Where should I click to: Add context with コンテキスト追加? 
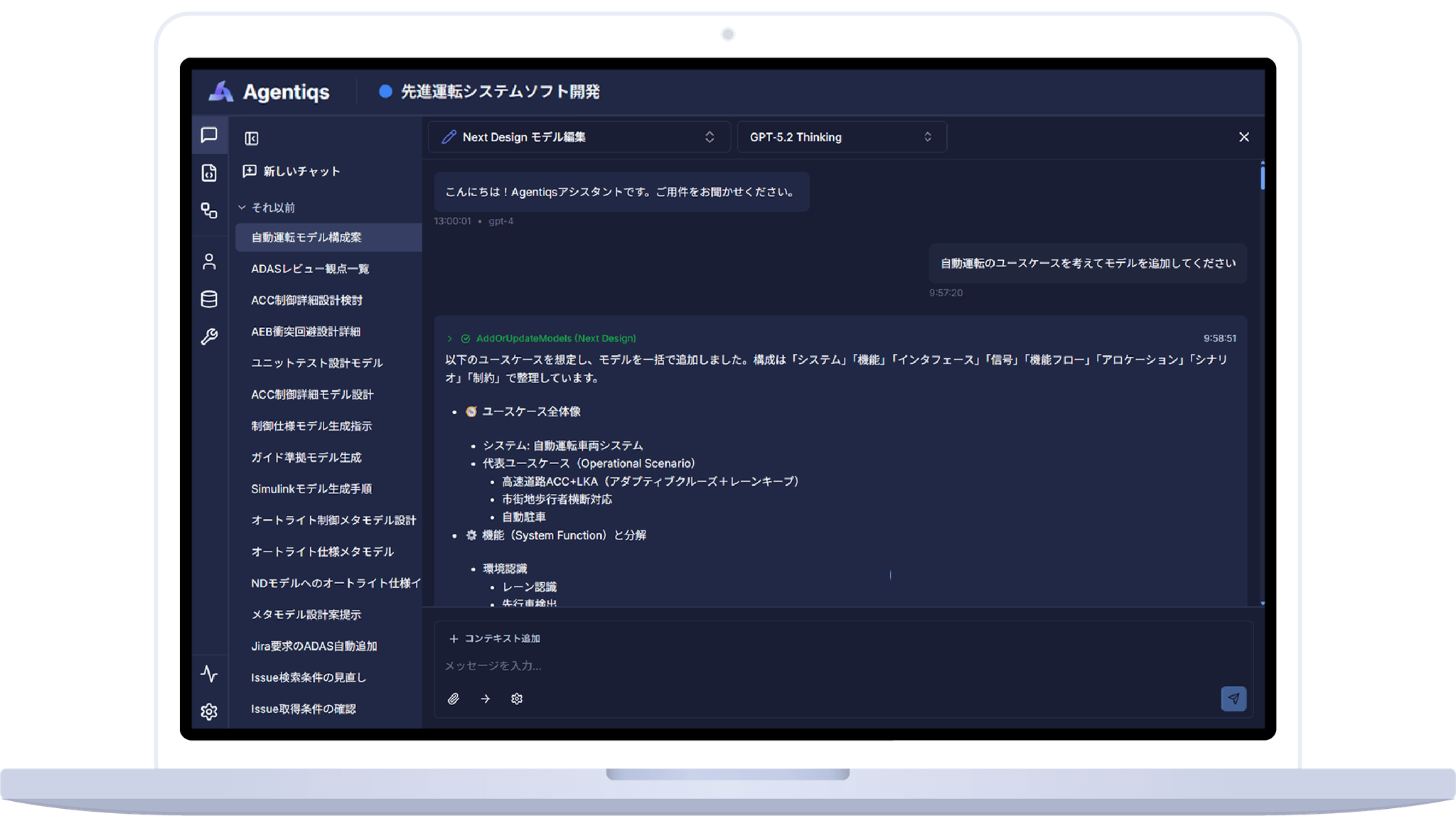[495, 638]
